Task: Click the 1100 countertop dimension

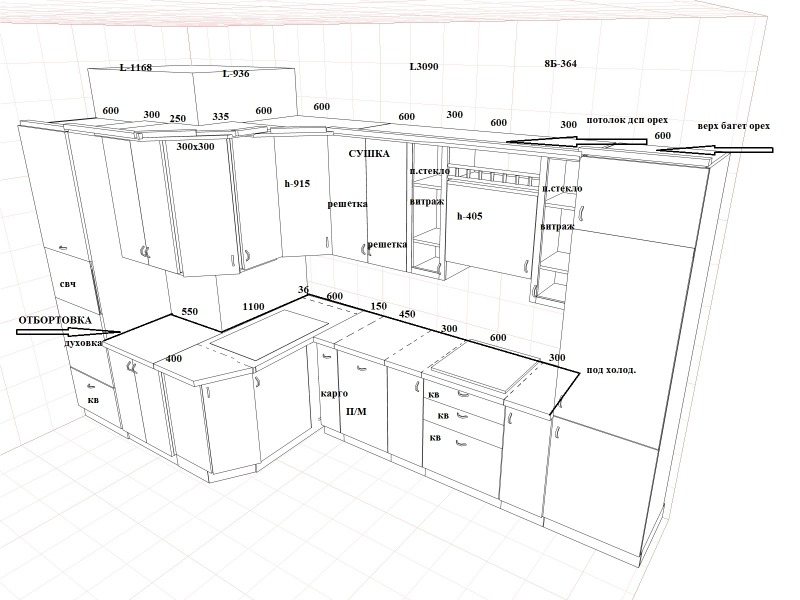Action: tap(253, 307)
